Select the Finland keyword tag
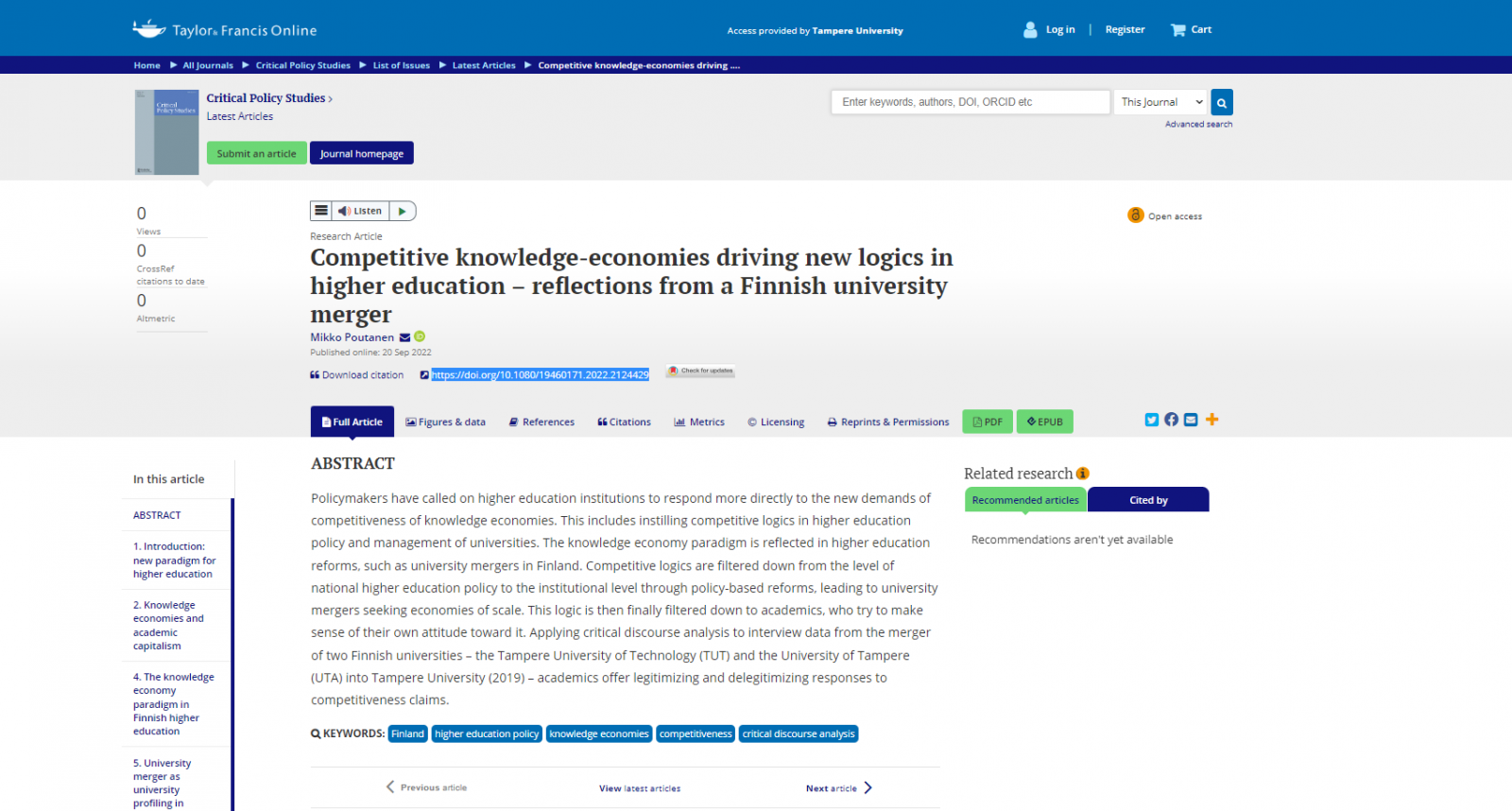This screenshot has width=1512, height=811. tap(407, 734)
